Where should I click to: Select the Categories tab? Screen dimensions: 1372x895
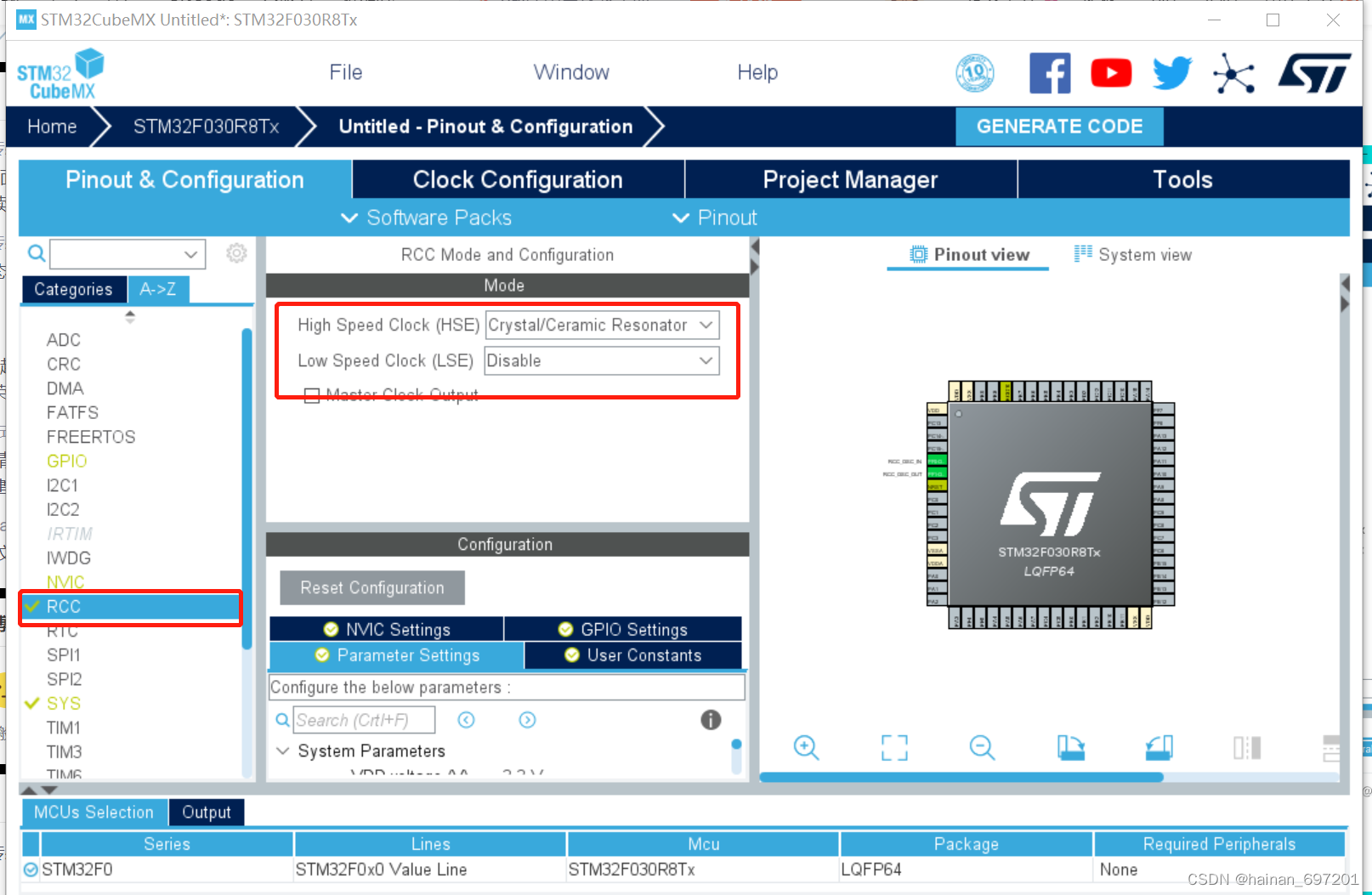point(73,289)
